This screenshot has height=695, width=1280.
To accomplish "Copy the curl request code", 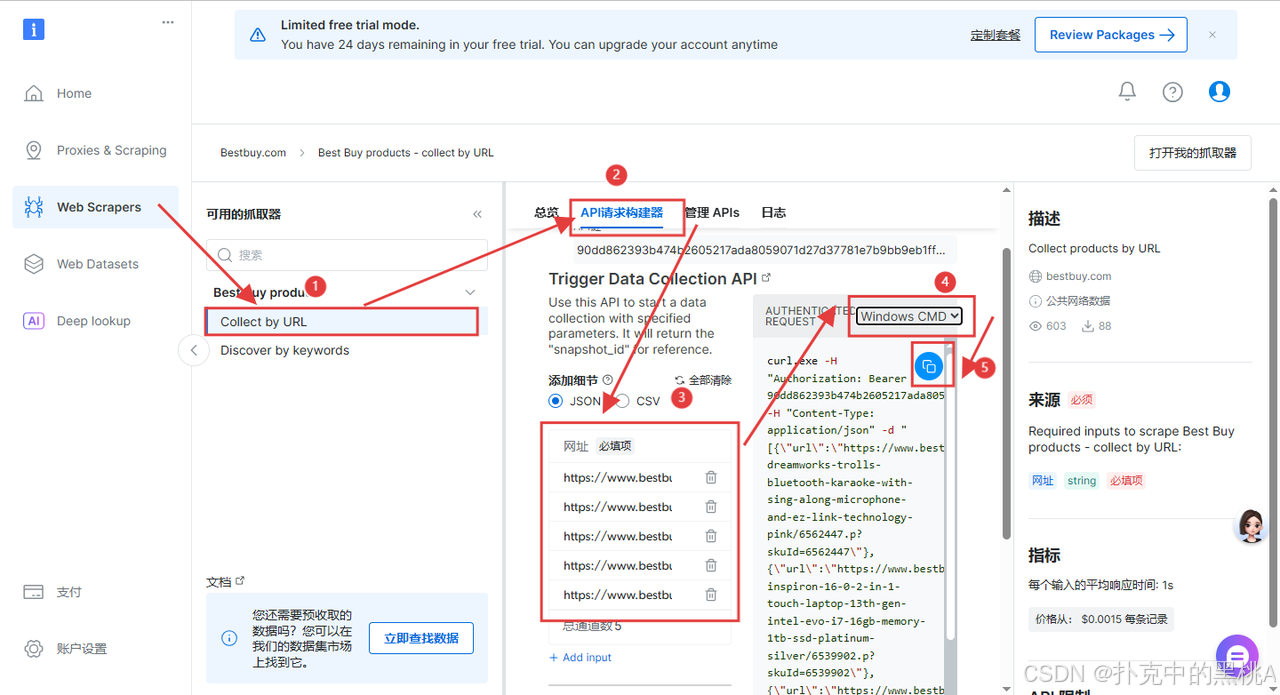I will point(928,366).
